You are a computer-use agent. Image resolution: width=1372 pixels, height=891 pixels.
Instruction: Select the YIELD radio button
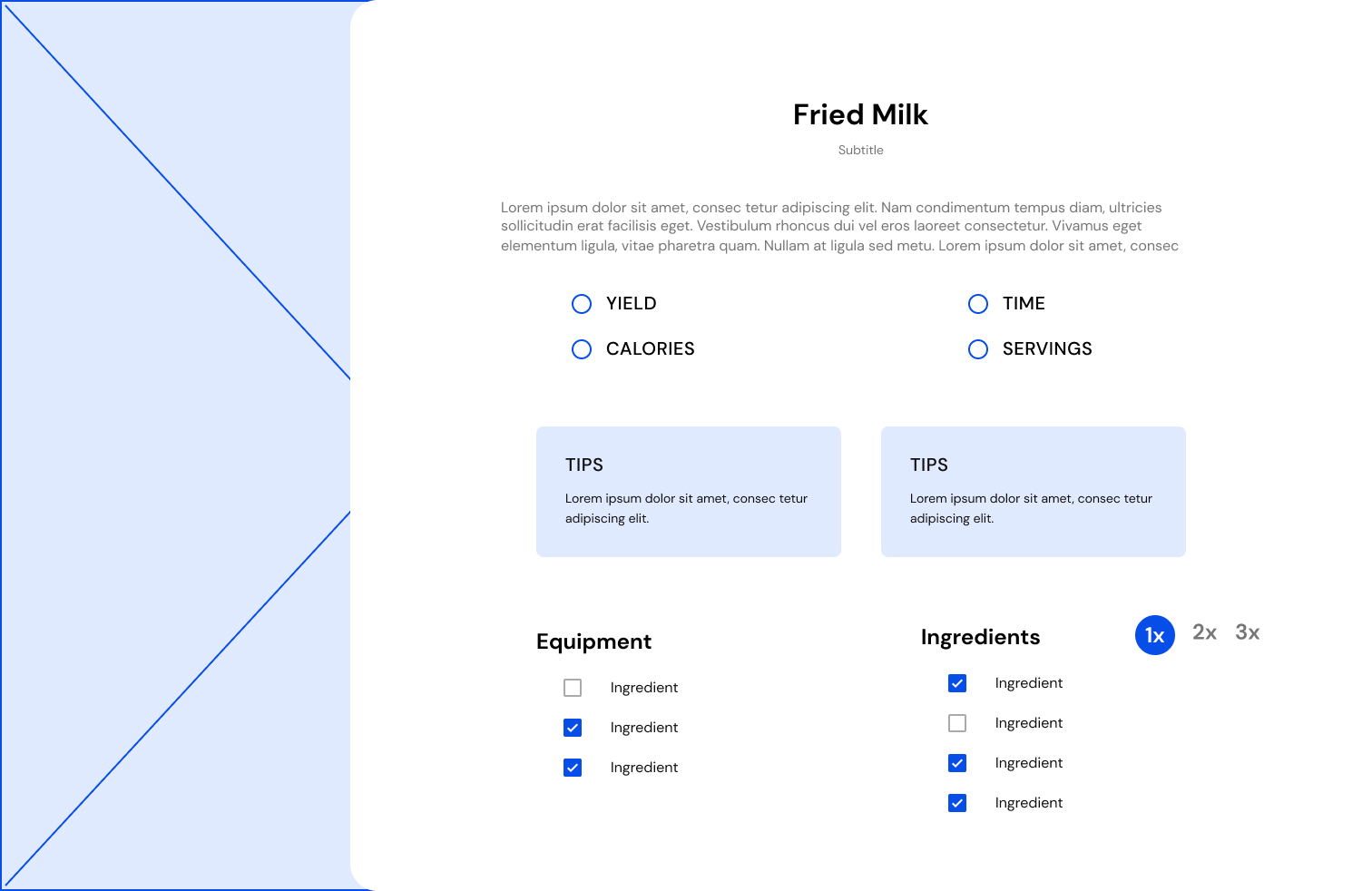pos(582,304)
